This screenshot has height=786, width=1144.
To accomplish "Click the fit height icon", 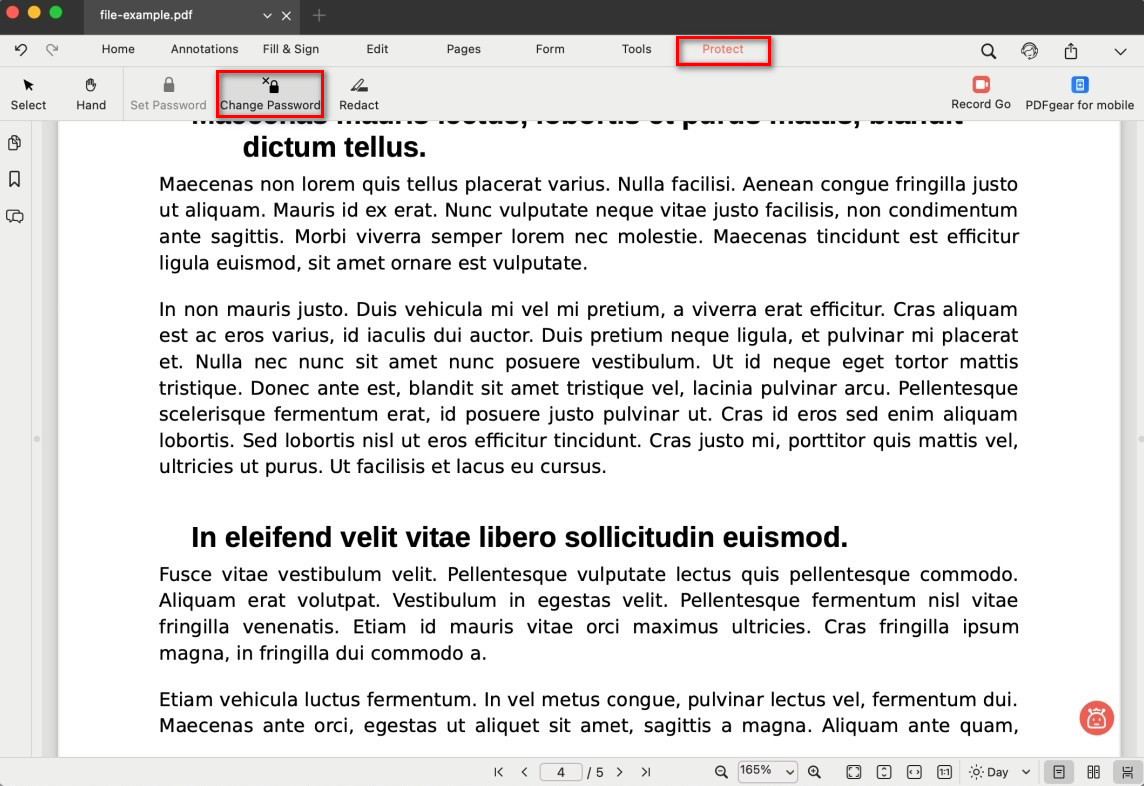I will 884,772.
